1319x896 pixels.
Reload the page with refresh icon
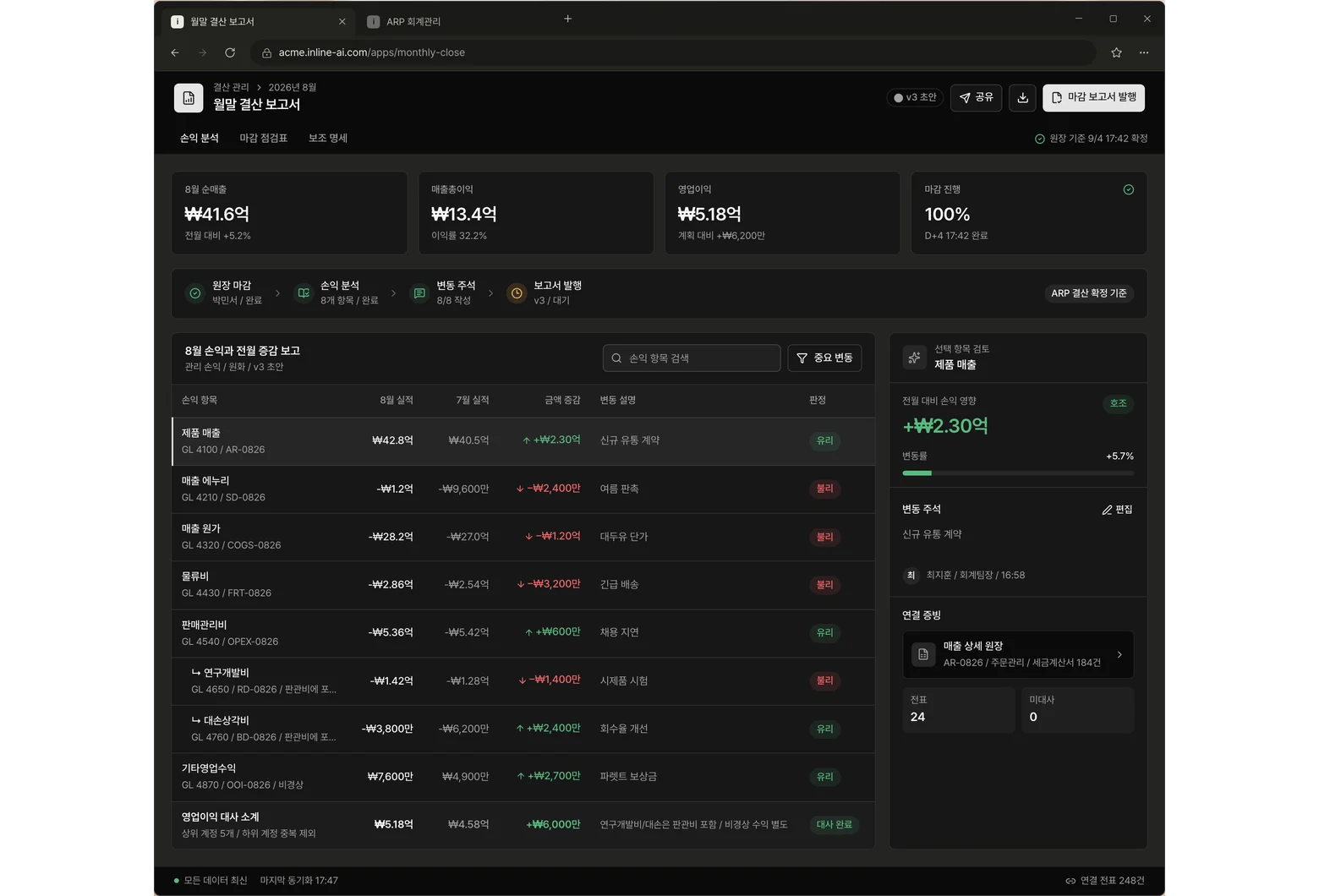[x=230, y=52]
